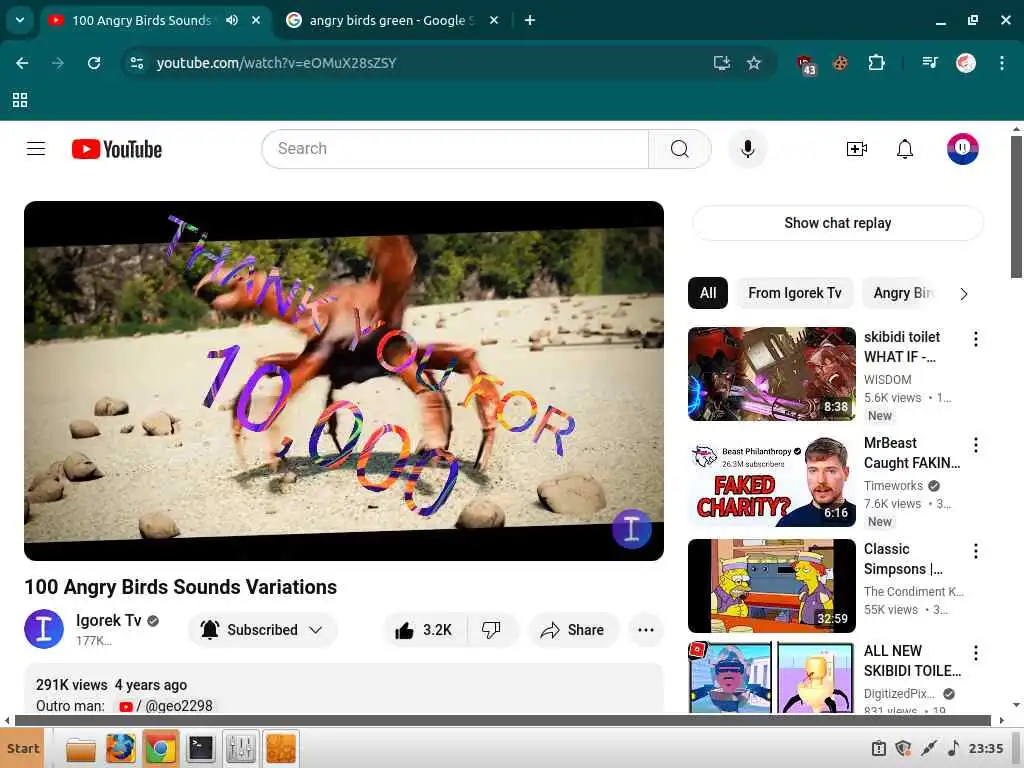Select the From Igorek Tv chip

(795, 293)
